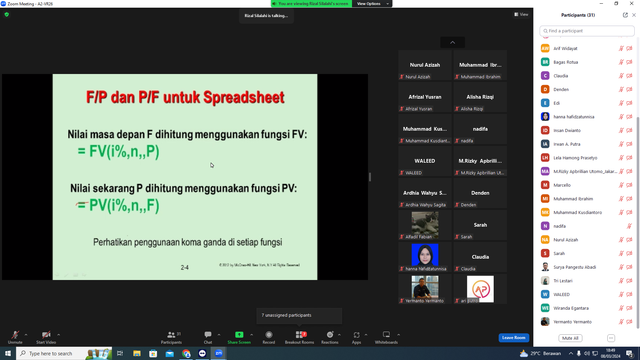This screenshot has width=640, height=360.
Task: Open the Mail app from the taskbar
Action: pyautogui.click(x=169, y=353)
